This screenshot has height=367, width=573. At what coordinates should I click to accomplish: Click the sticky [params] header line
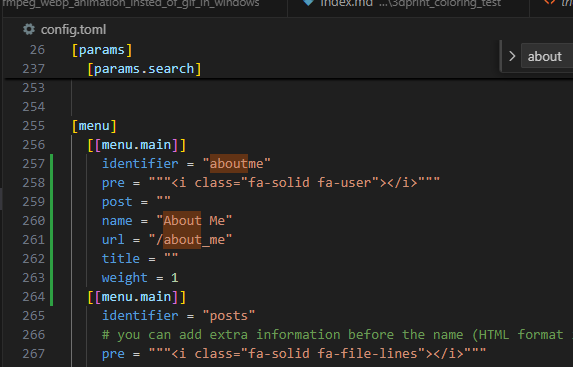[102, 50]
